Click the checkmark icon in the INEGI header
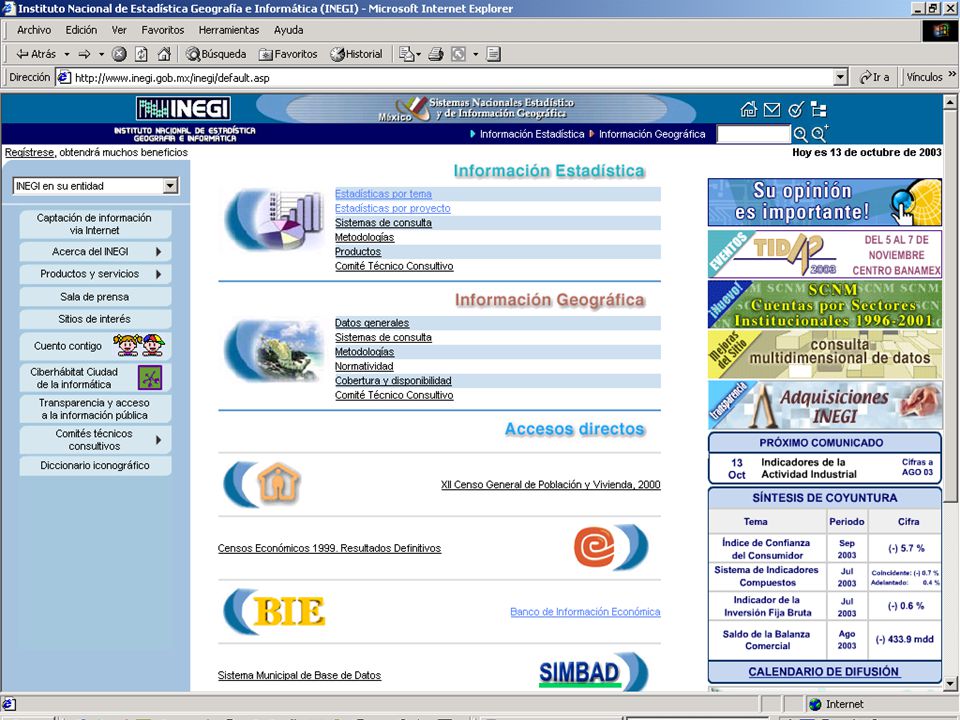Image resolution: width=960 pixels, height=720 pixels. coord(796,110)
